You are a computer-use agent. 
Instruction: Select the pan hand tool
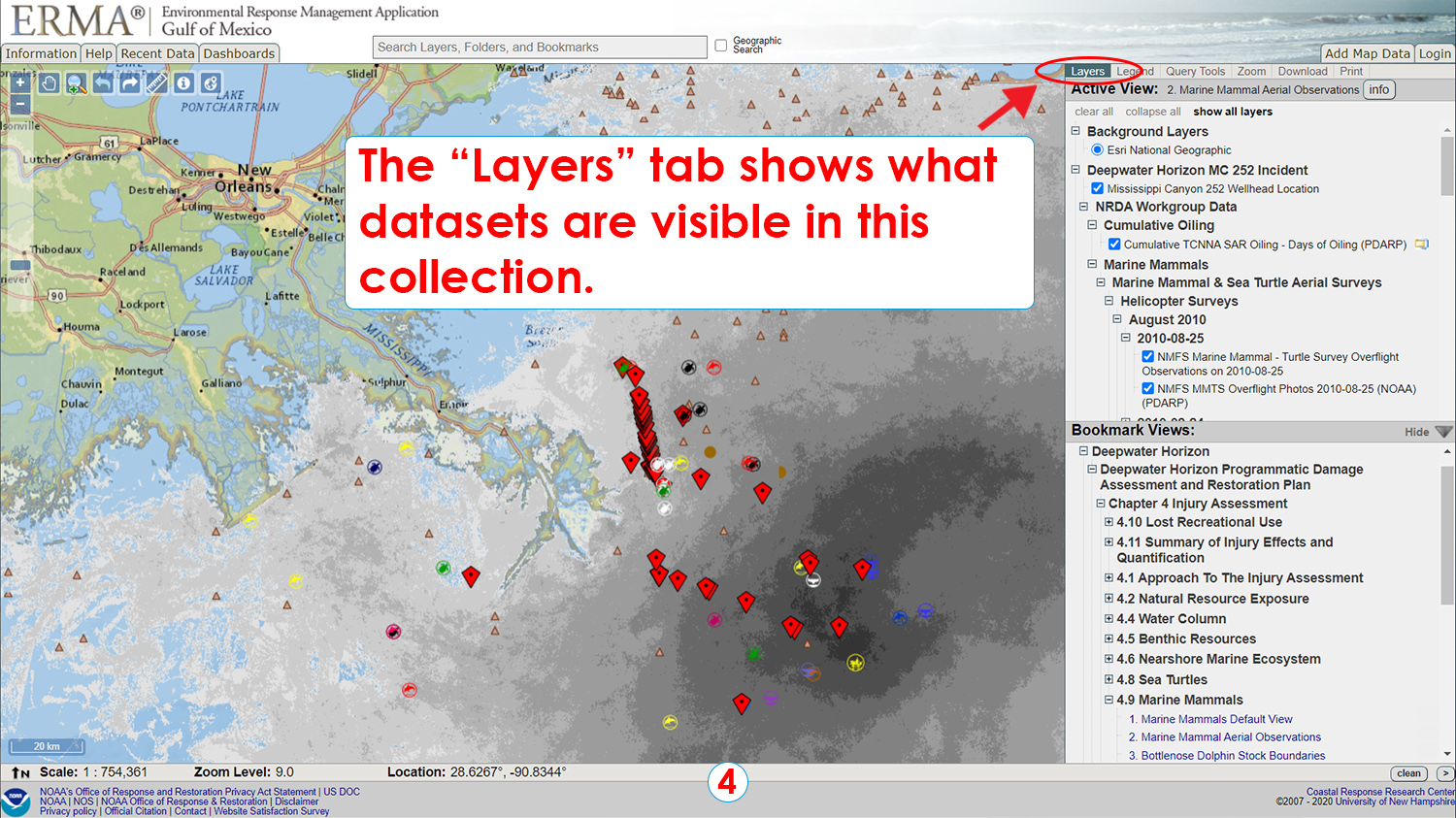pyautogui.click(x=49, y=84)
